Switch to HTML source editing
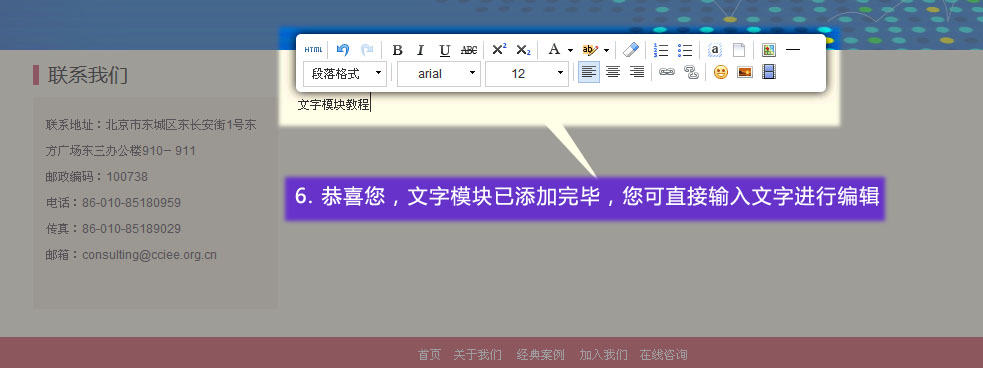This screenshot has width=983, height=368. (x=313, y=50)
